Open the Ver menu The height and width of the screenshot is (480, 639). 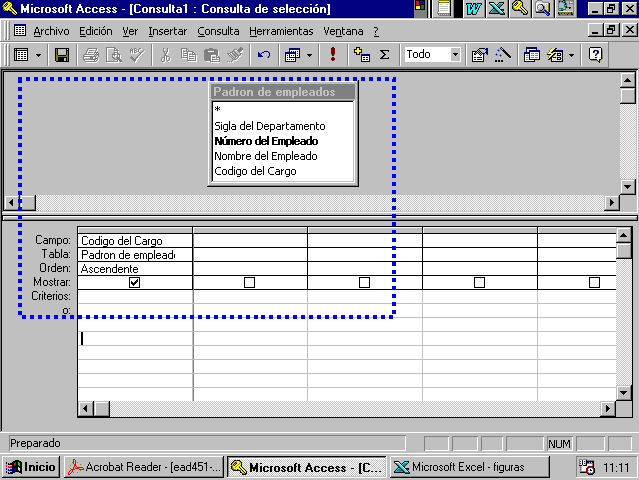click(130, 31)
